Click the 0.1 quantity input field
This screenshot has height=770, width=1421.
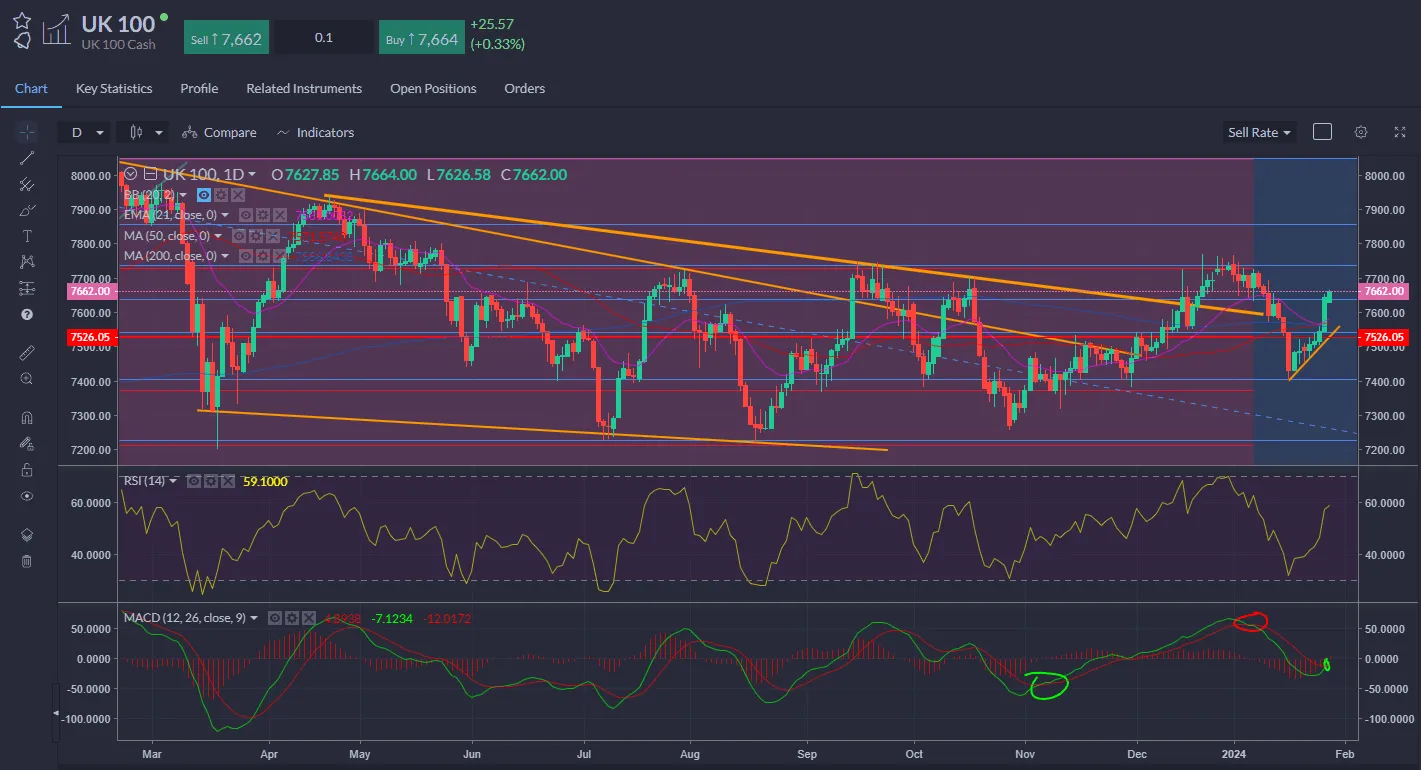point(324,36)
